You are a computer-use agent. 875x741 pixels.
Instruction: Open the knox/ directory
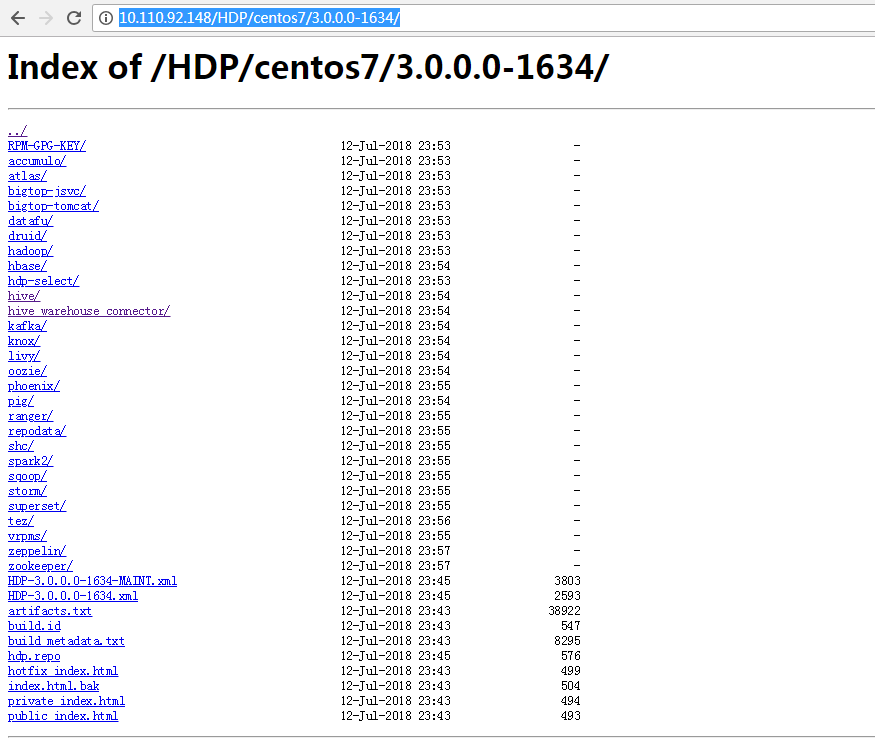point(24,341)
